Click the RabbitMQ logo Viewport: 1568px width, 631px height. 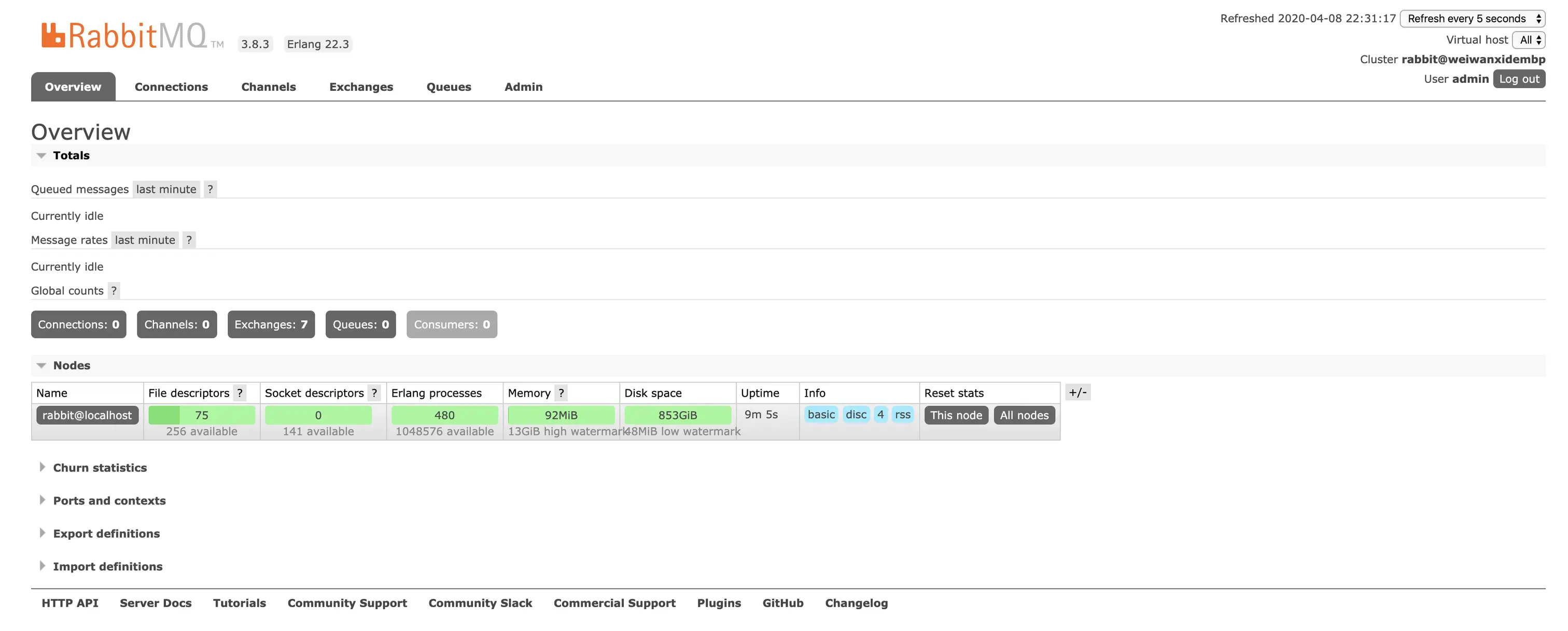tap(125, 36)
